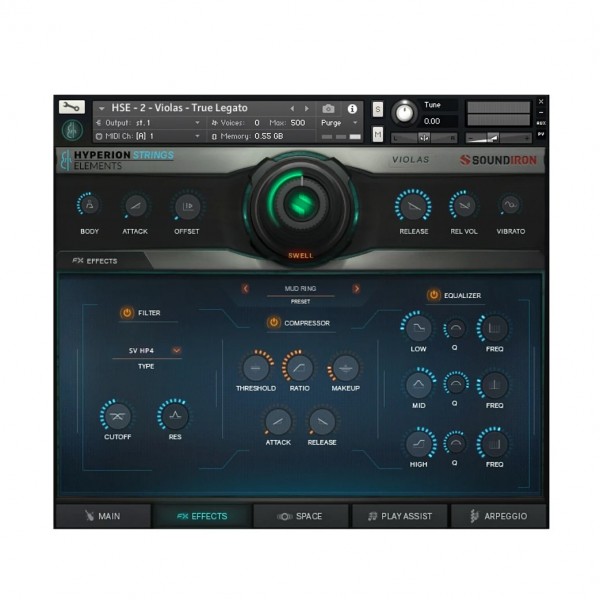Click the pv button on right edge
Viewport: 600px width, 600px height.
point(541,134)
